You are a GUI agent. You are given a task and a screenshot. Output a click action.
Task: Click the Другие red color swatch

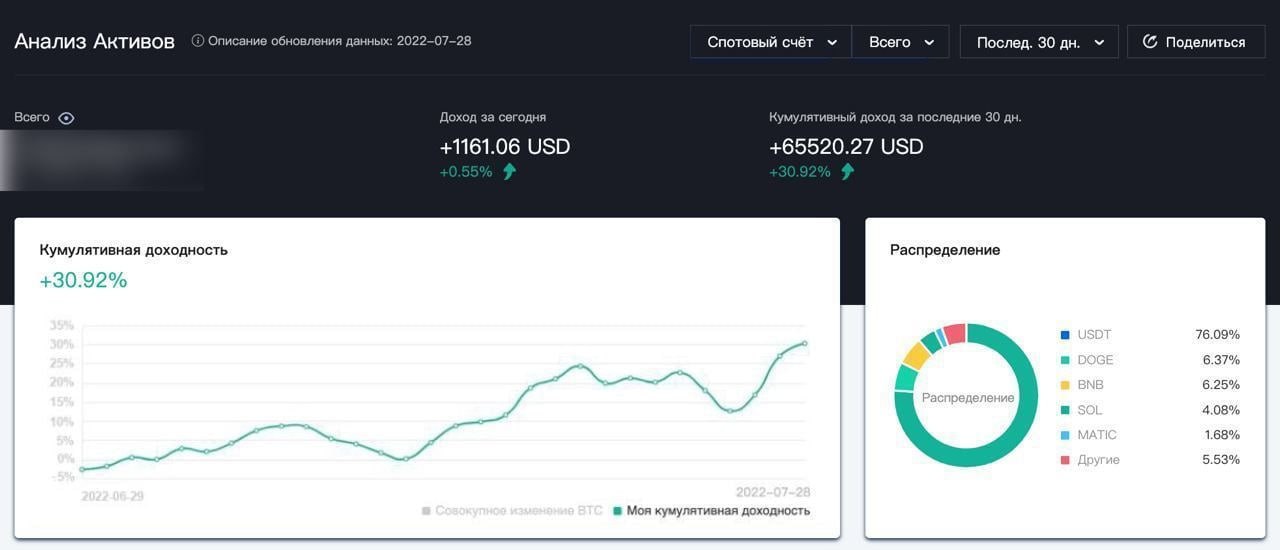pos(1065,460)
